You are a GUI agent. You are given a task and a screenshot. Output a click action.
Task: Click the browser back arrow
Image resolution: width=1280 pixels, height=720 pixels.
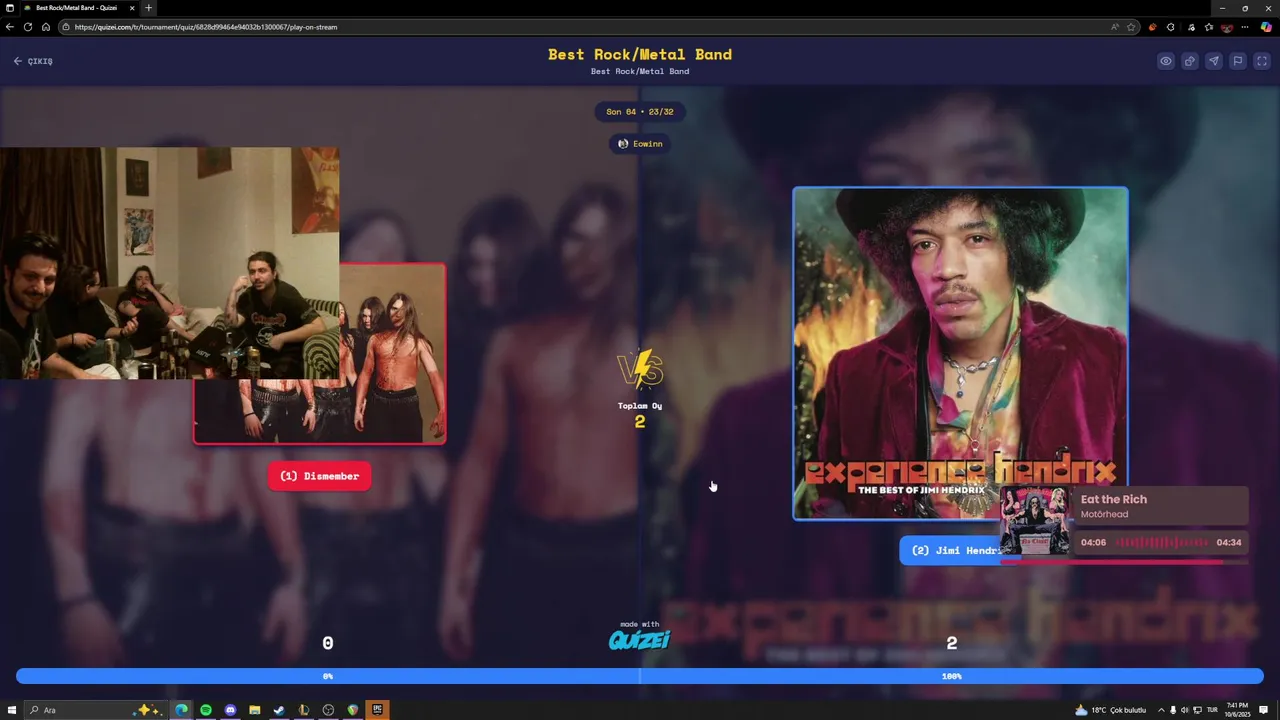[10, 27]
